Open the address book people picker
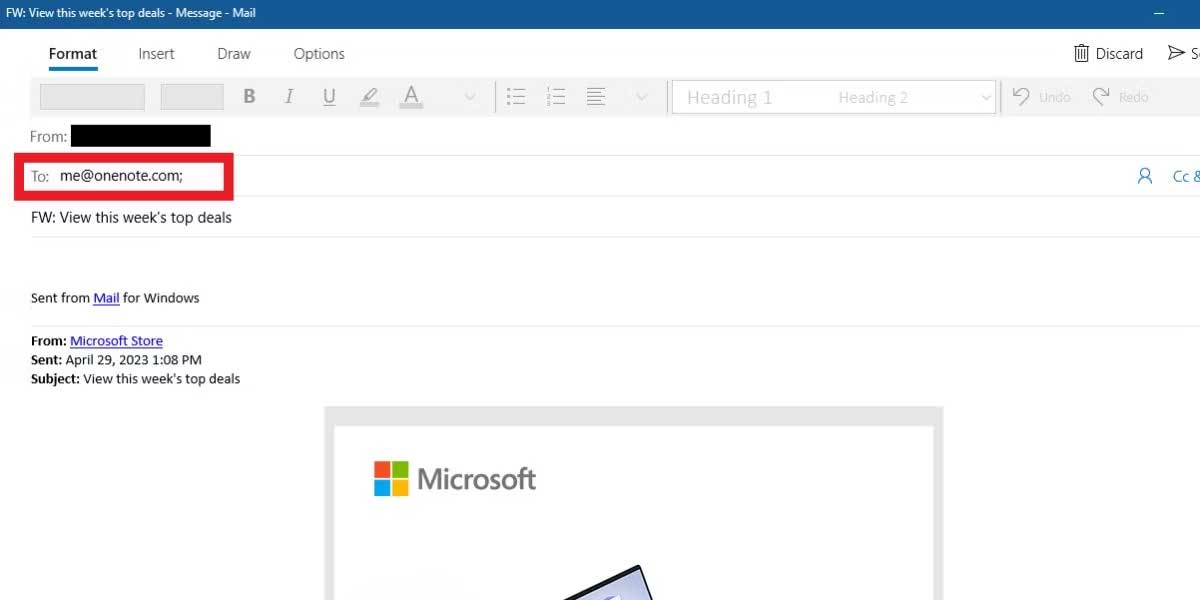Viewport: 1200px width, 600px height. coord(1144,175)
